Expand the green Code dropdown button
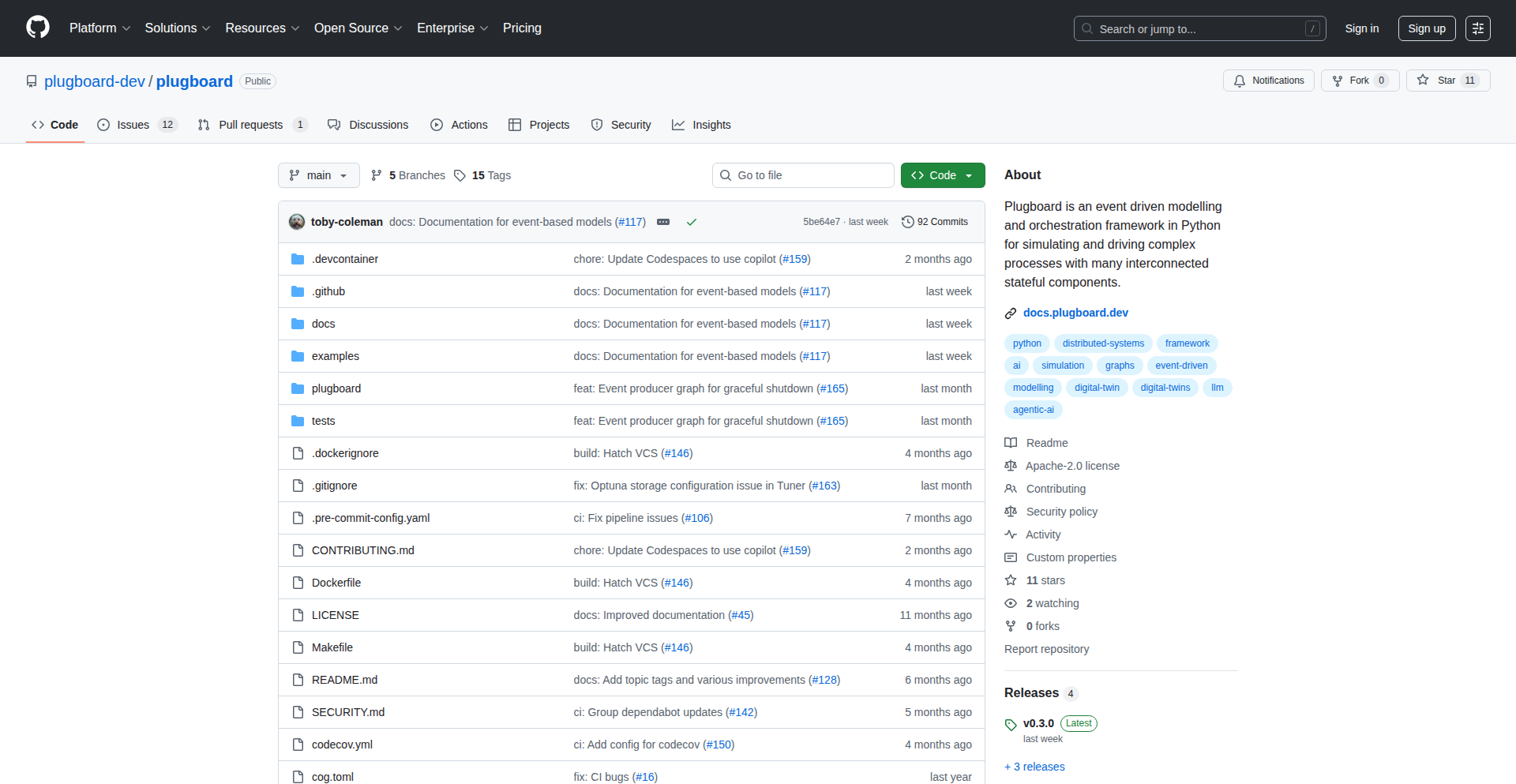 pyautogui.click(x=942, y=175)
